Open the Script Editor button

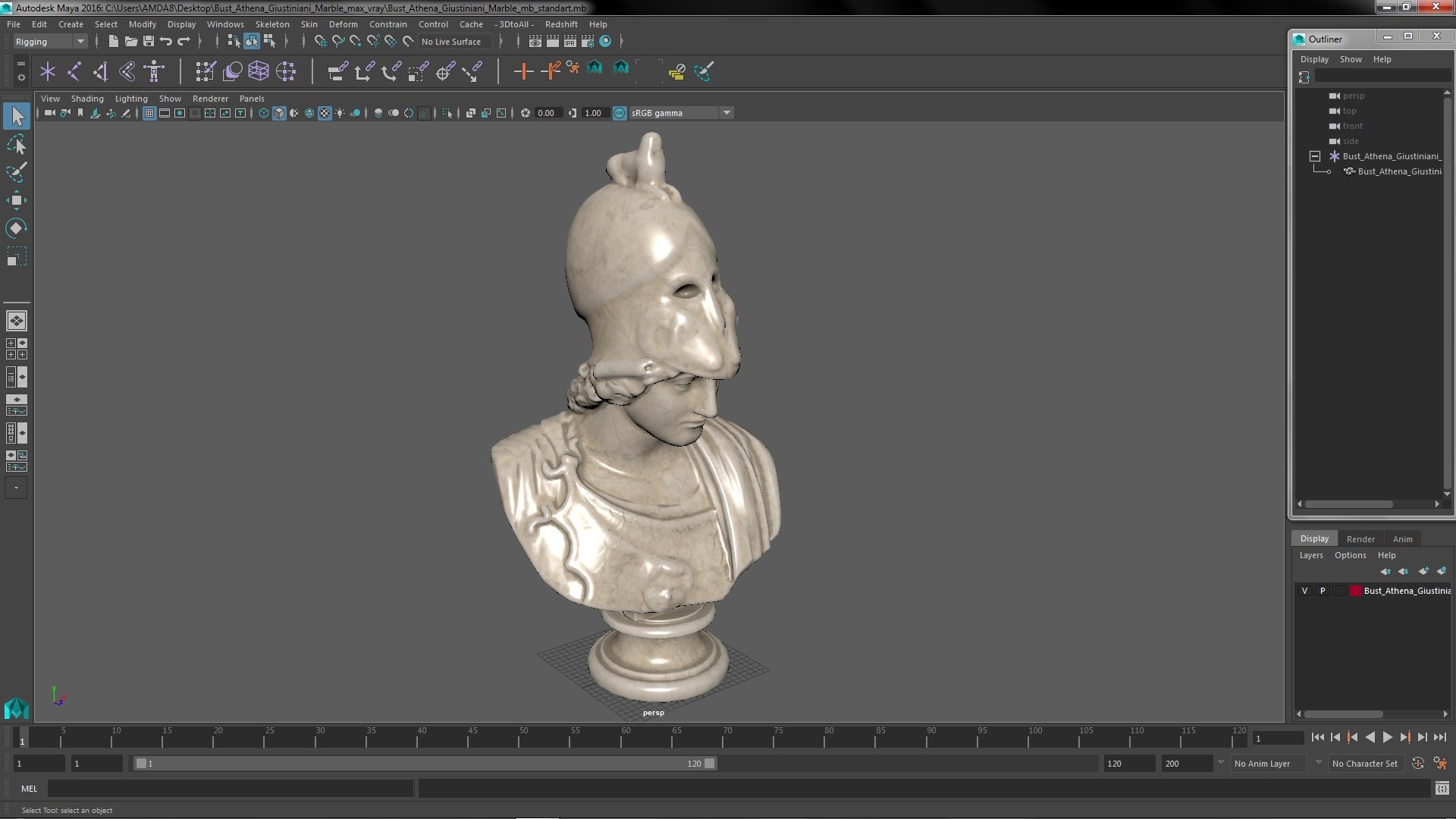[1442, 789]
